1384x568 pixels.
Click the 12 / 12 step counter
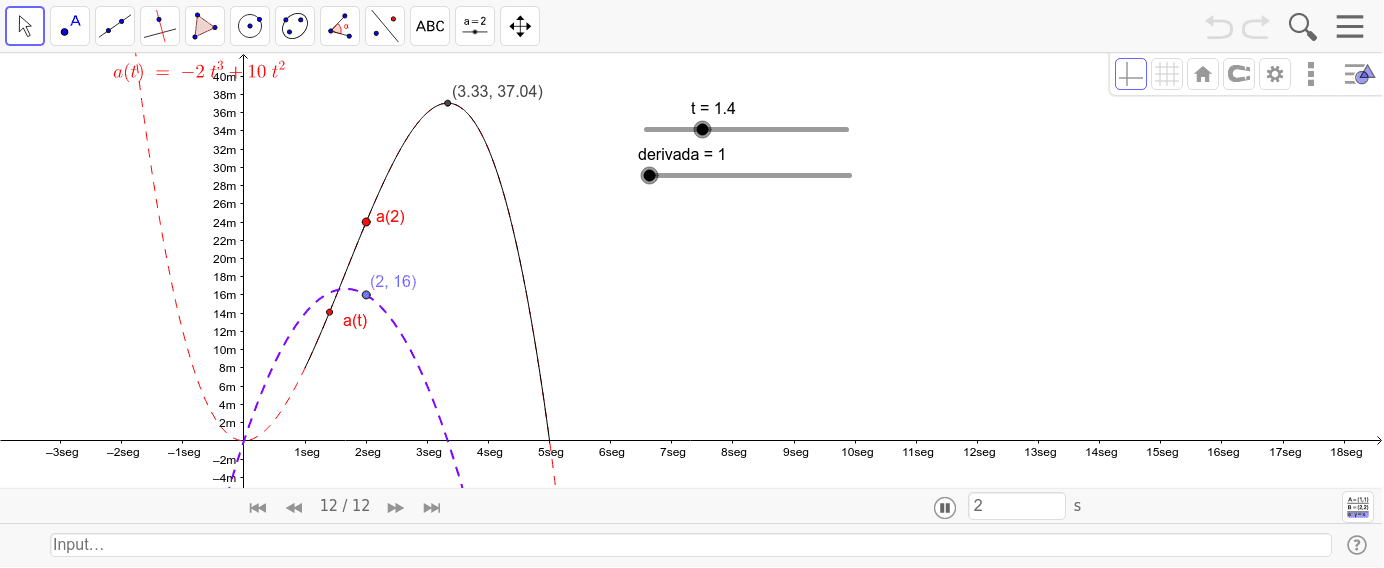click(x=345, y=506)
